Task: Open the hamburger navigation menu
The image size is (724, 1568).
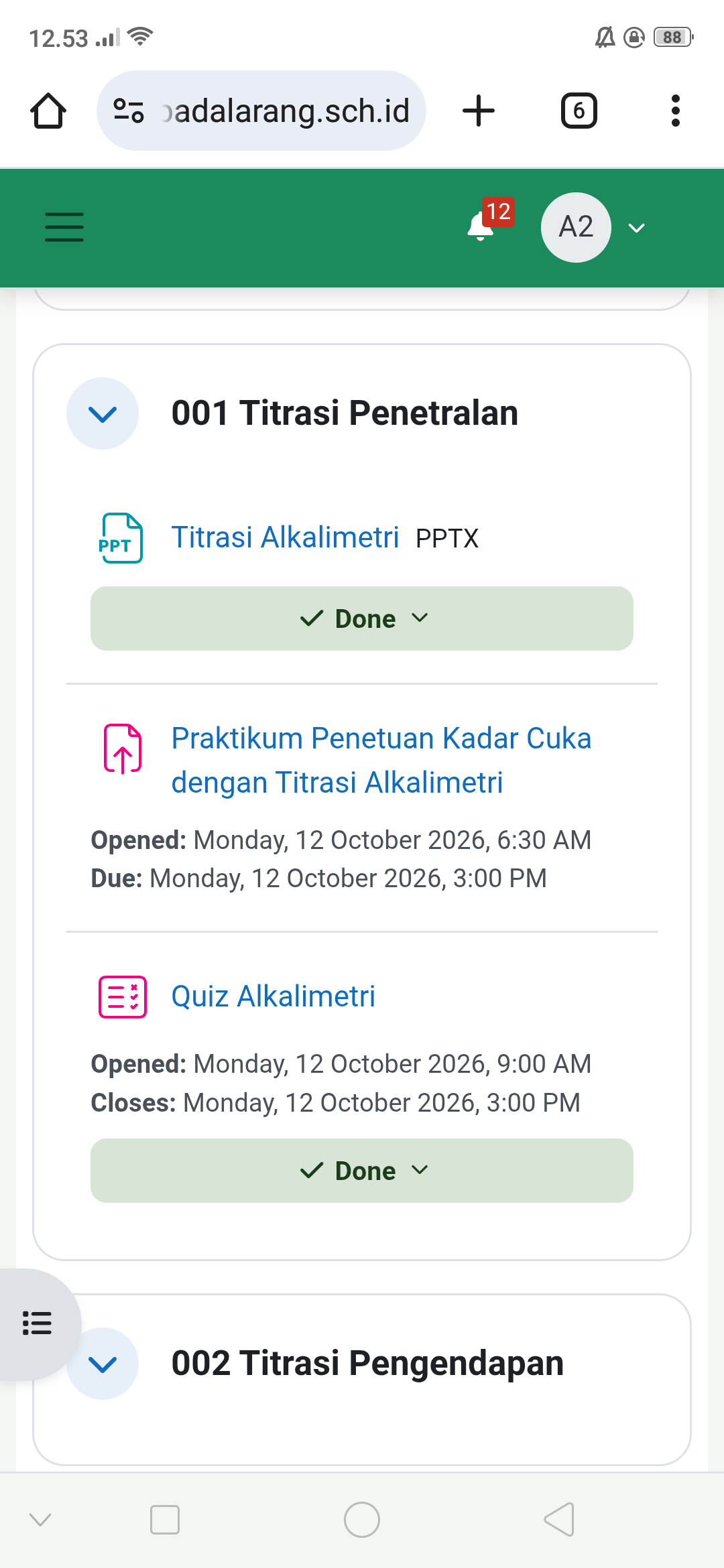Action: pyautogui.click(x=64, y=227)
